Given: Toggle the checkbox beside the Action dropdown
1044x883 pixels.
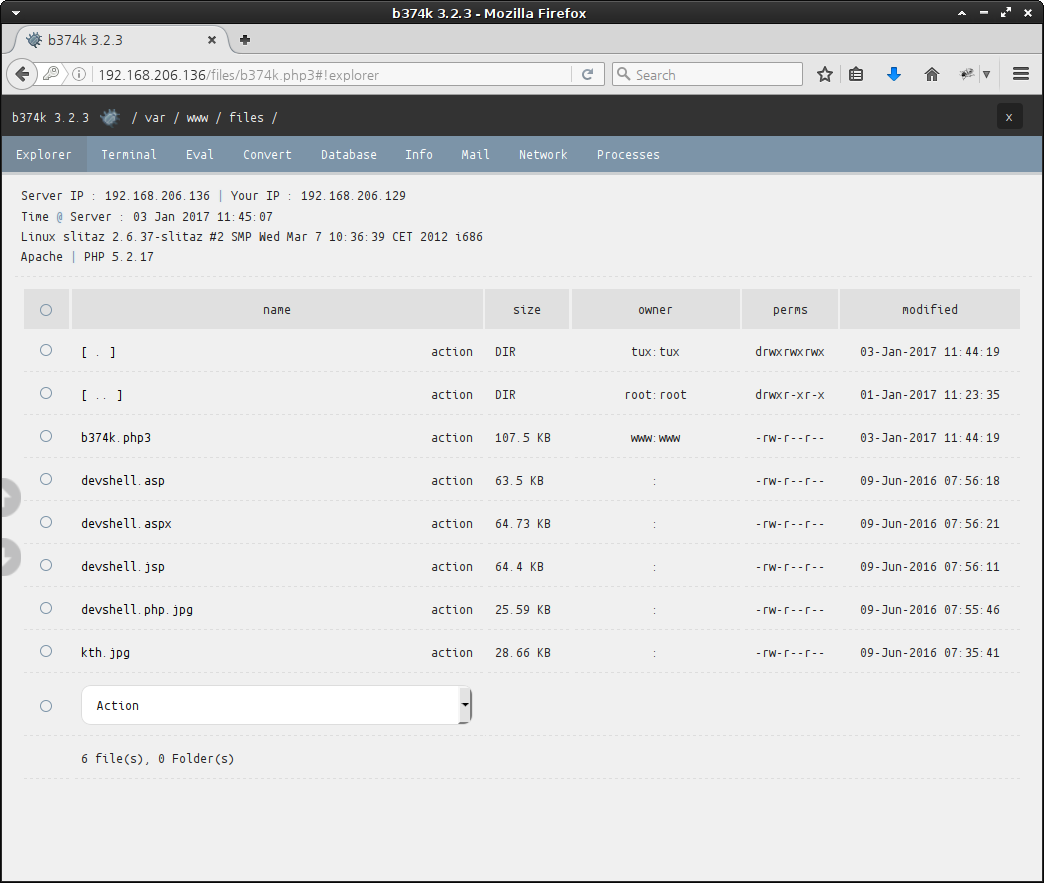Looking at the screenshot, I should coord(46,706).
